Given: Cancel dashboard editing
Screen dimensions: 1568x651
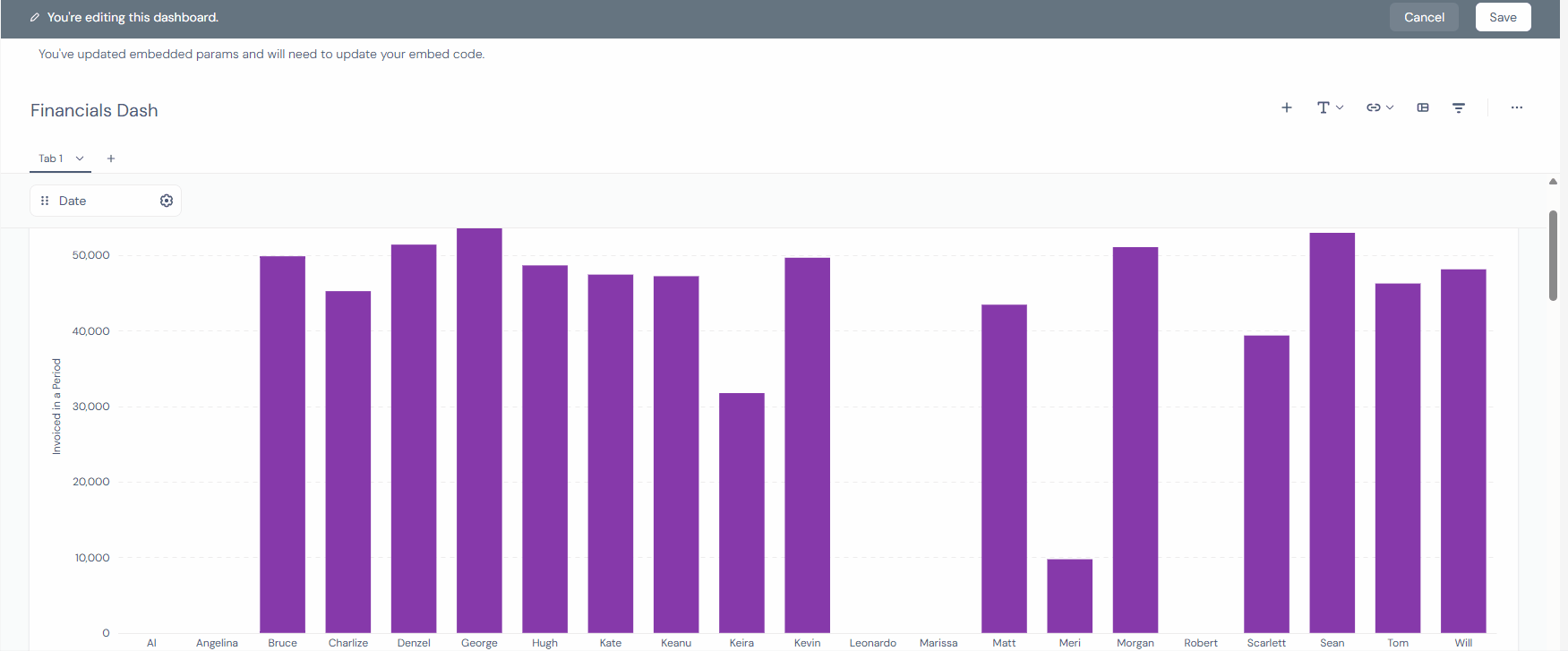Looking at the screenshot, I should click(1424, 17).
